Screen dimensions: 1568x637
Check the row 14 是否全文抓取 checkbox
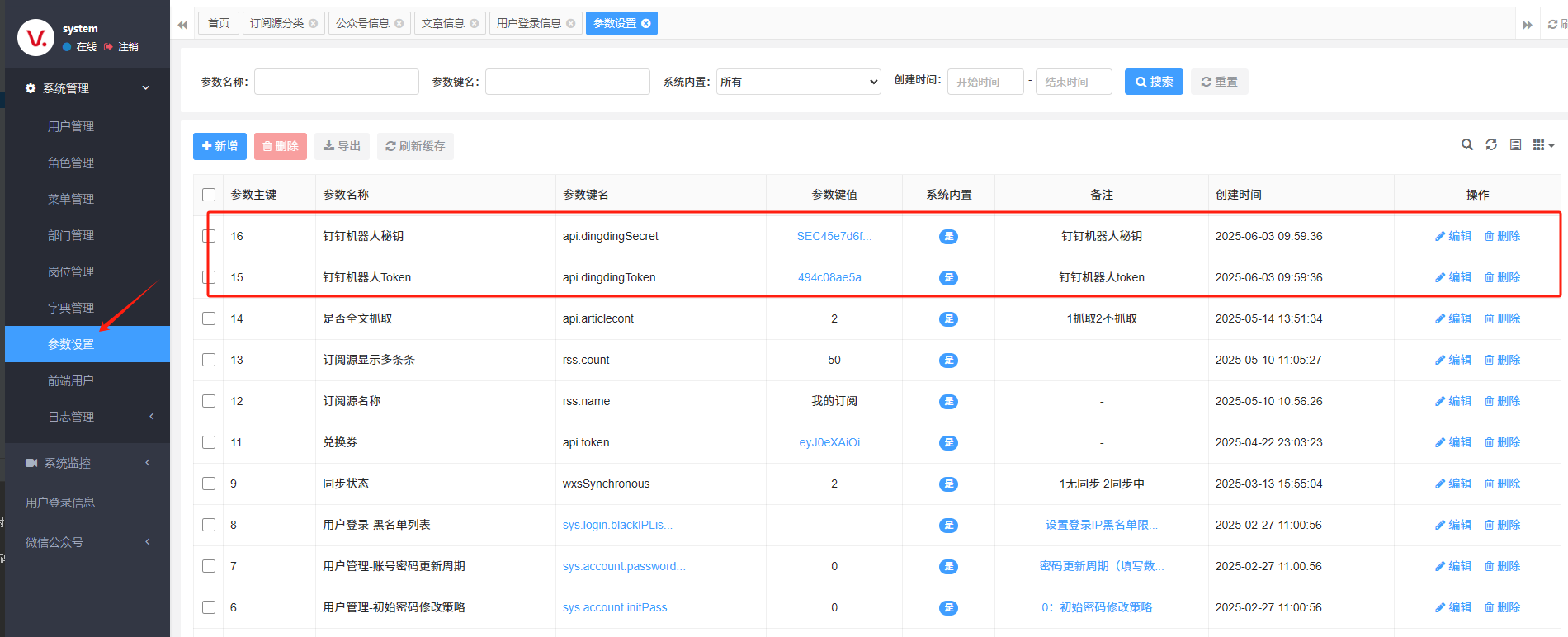click(x=209, y=318)
